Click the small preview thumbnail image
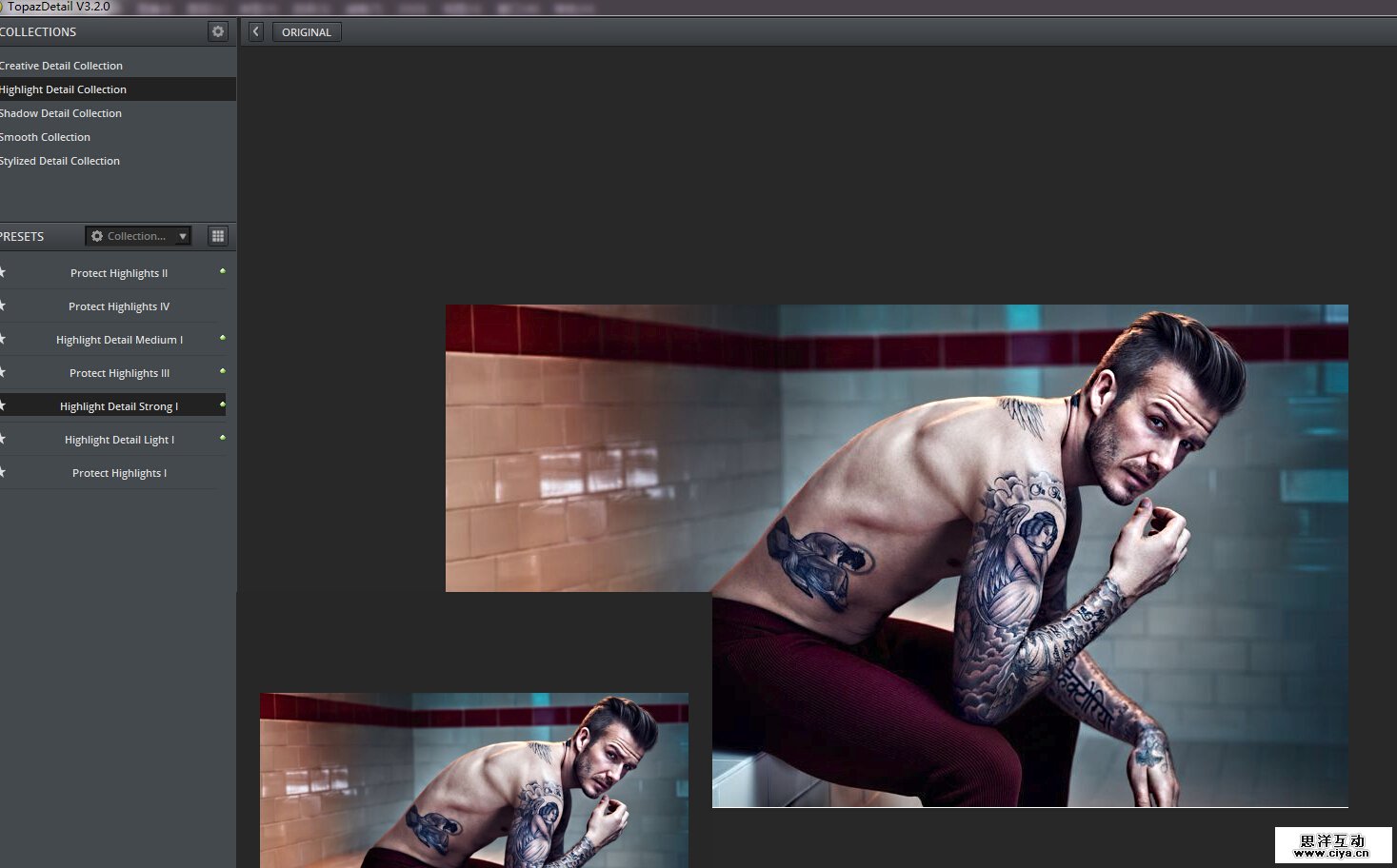The image size is (1397, 868). tap(473, 779)
